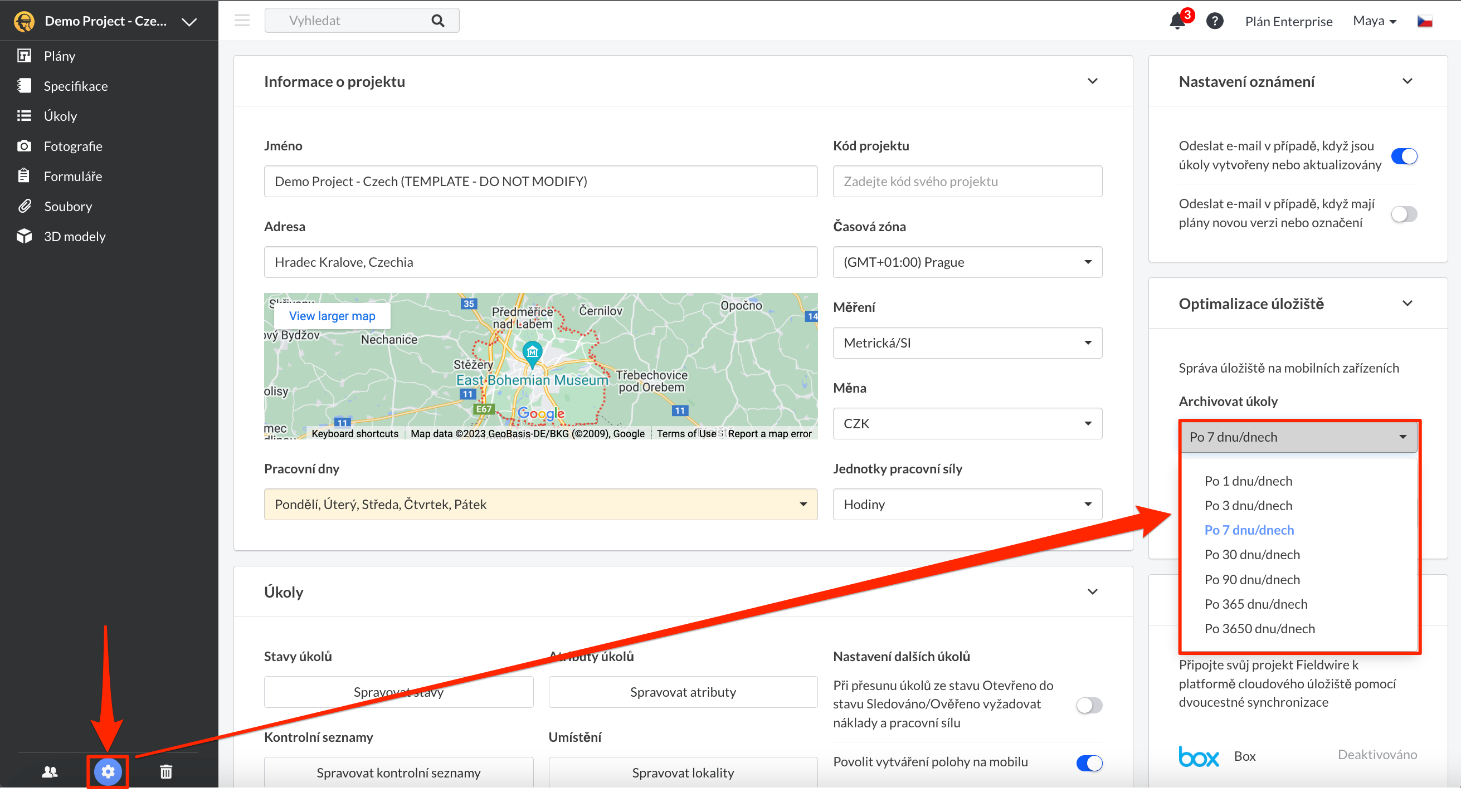Open the help question mark icon
The width and height of the screenshot is (1461, 812).
click(x=1214, y=21)
